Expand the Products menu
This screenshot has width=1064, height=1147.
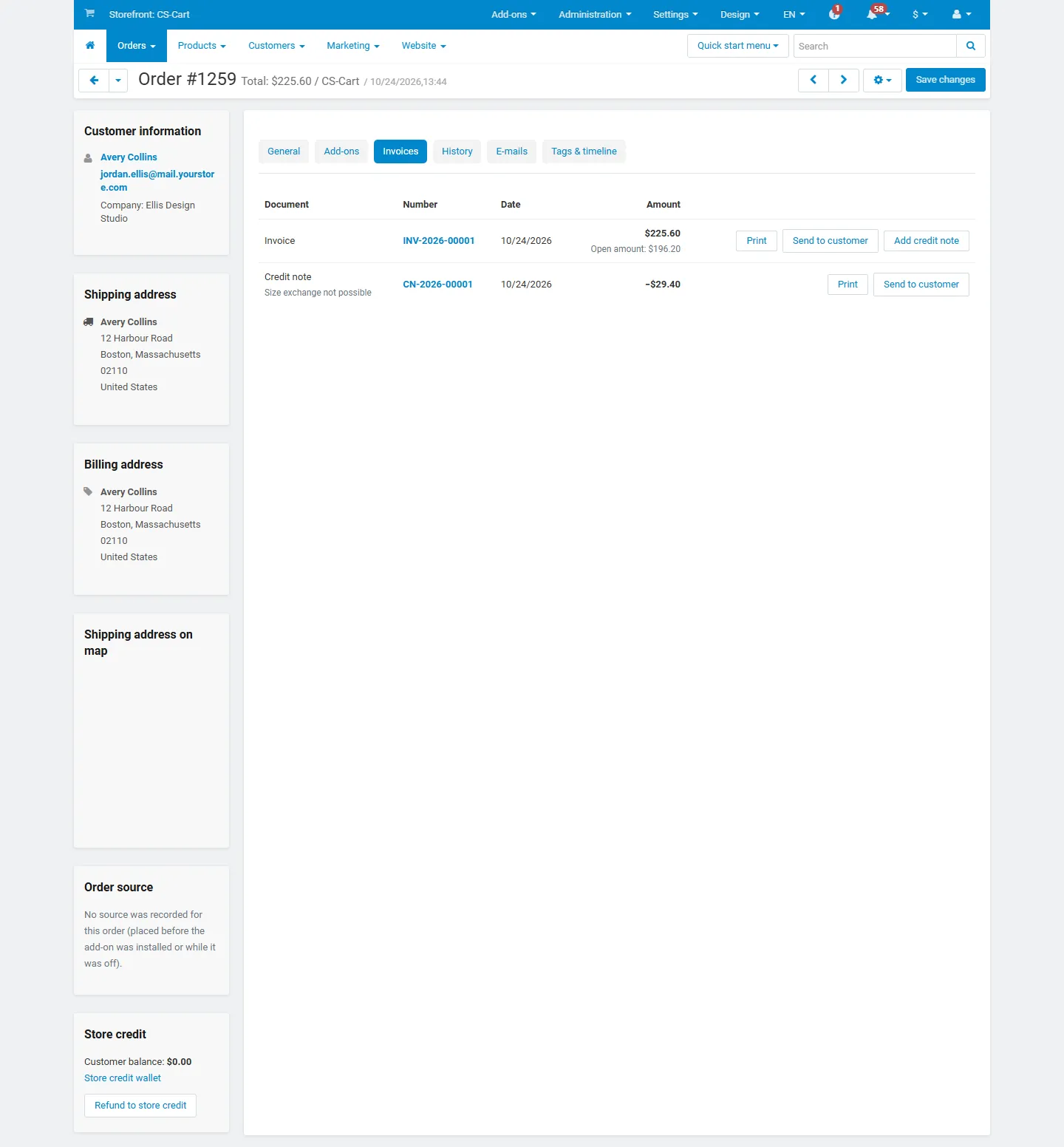point(202,46)
